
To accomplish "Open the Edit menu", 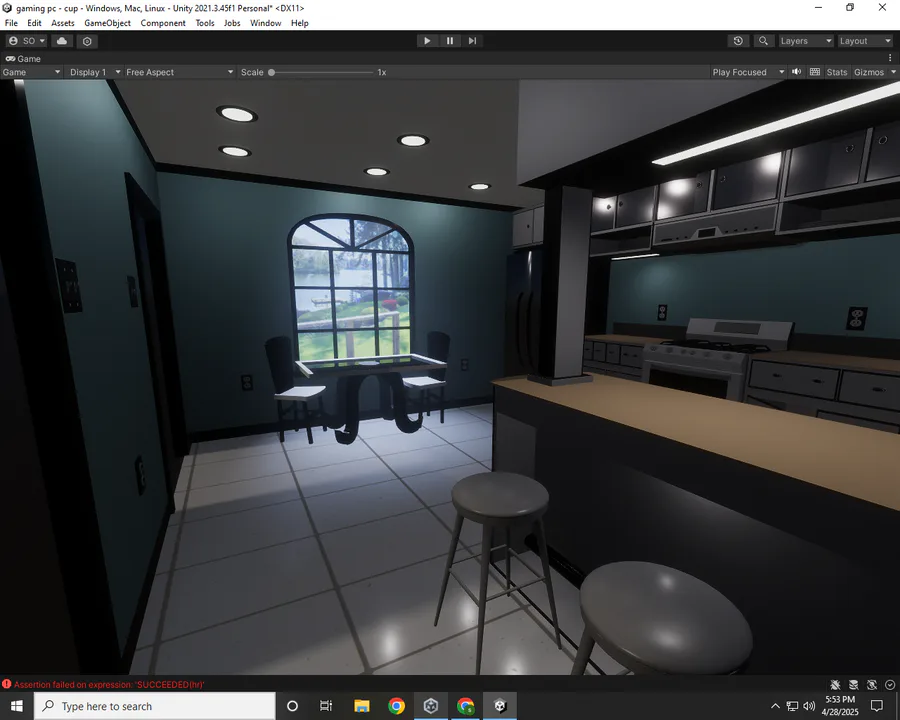I will click(x=34, y=23).
